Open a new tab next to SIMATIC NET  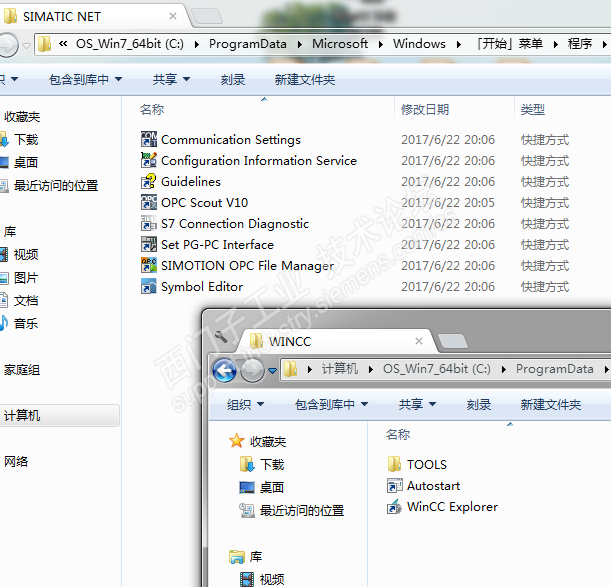coord(207,16)
